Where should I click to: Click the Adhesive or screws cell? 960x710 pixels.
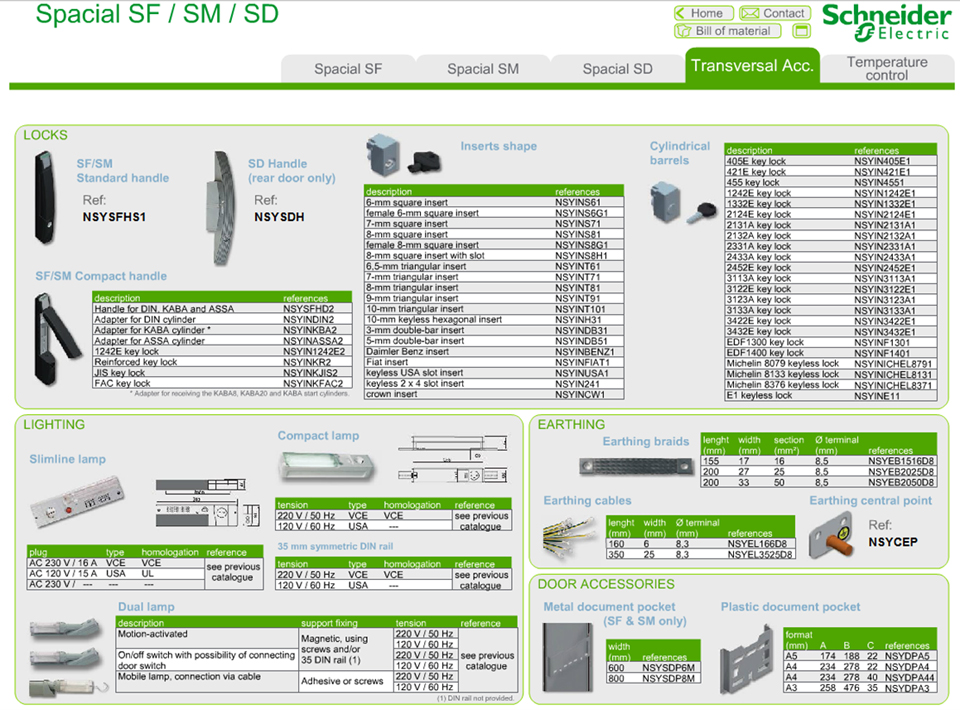point(345,681)
